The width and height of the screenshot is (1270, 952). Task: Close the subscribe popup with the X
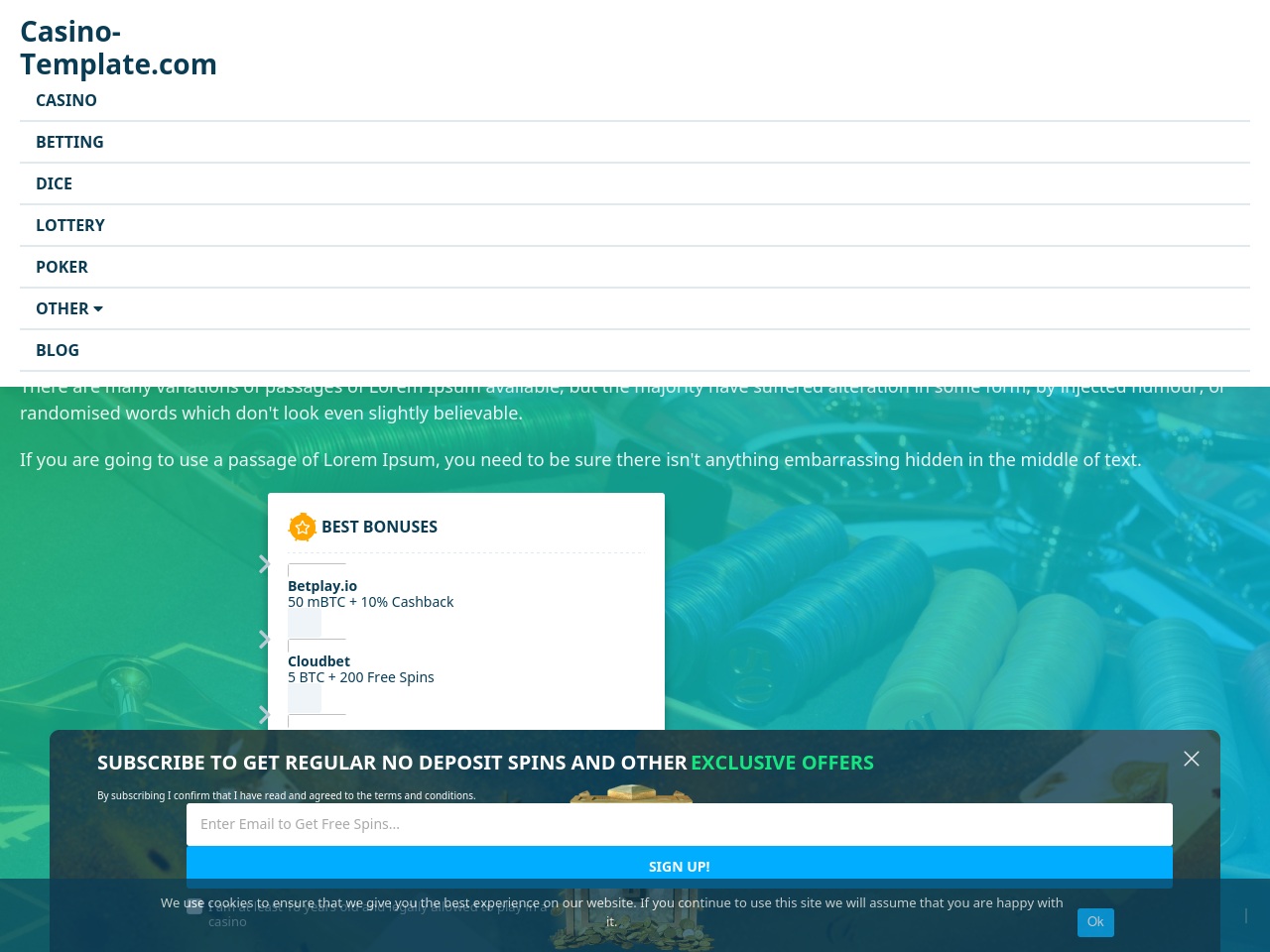tap(1192, 759)
